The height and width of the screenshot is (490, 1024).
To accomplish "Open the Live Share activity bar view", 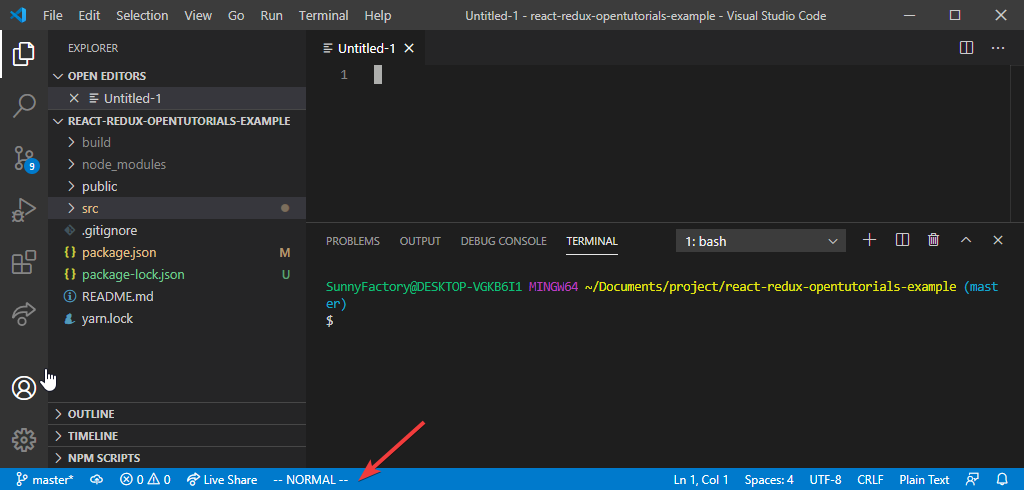I will click(x=24, y=314).
